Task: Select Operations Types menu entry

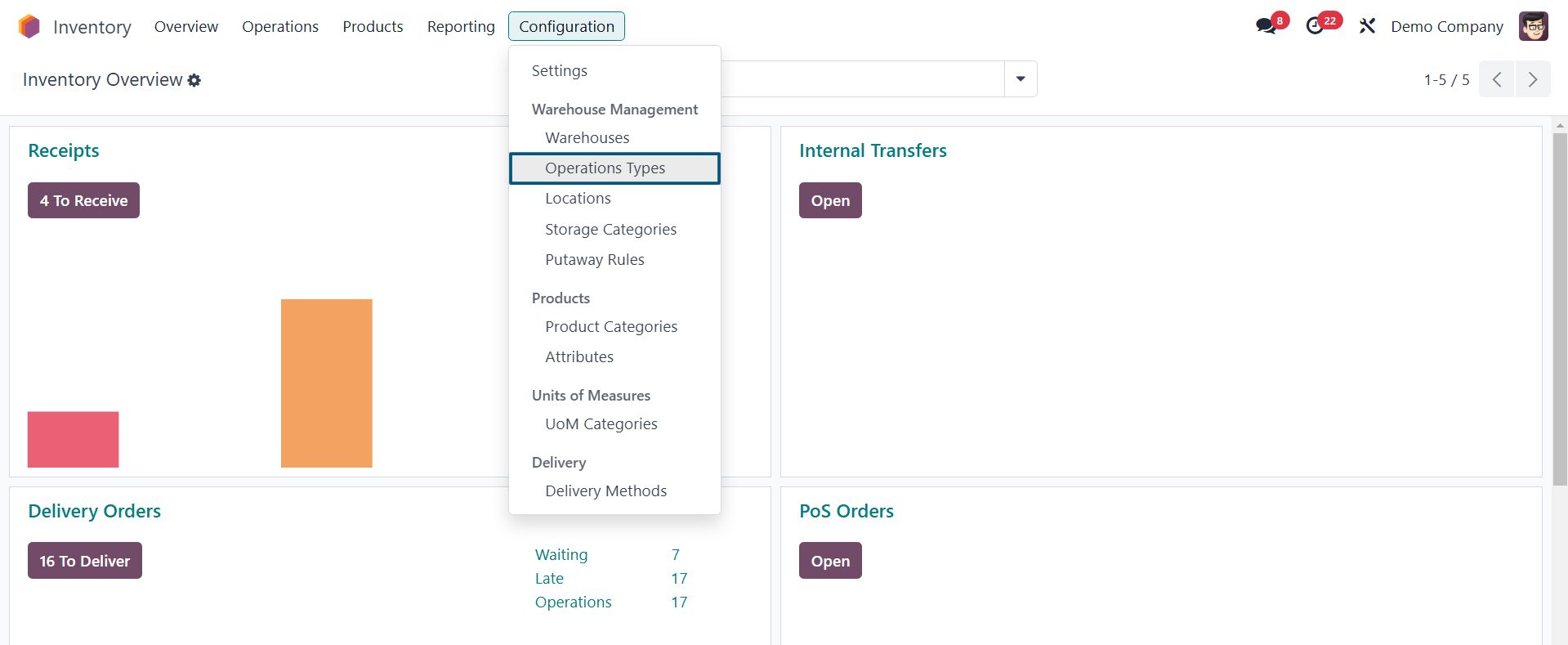Action: (x=614, y=168)
